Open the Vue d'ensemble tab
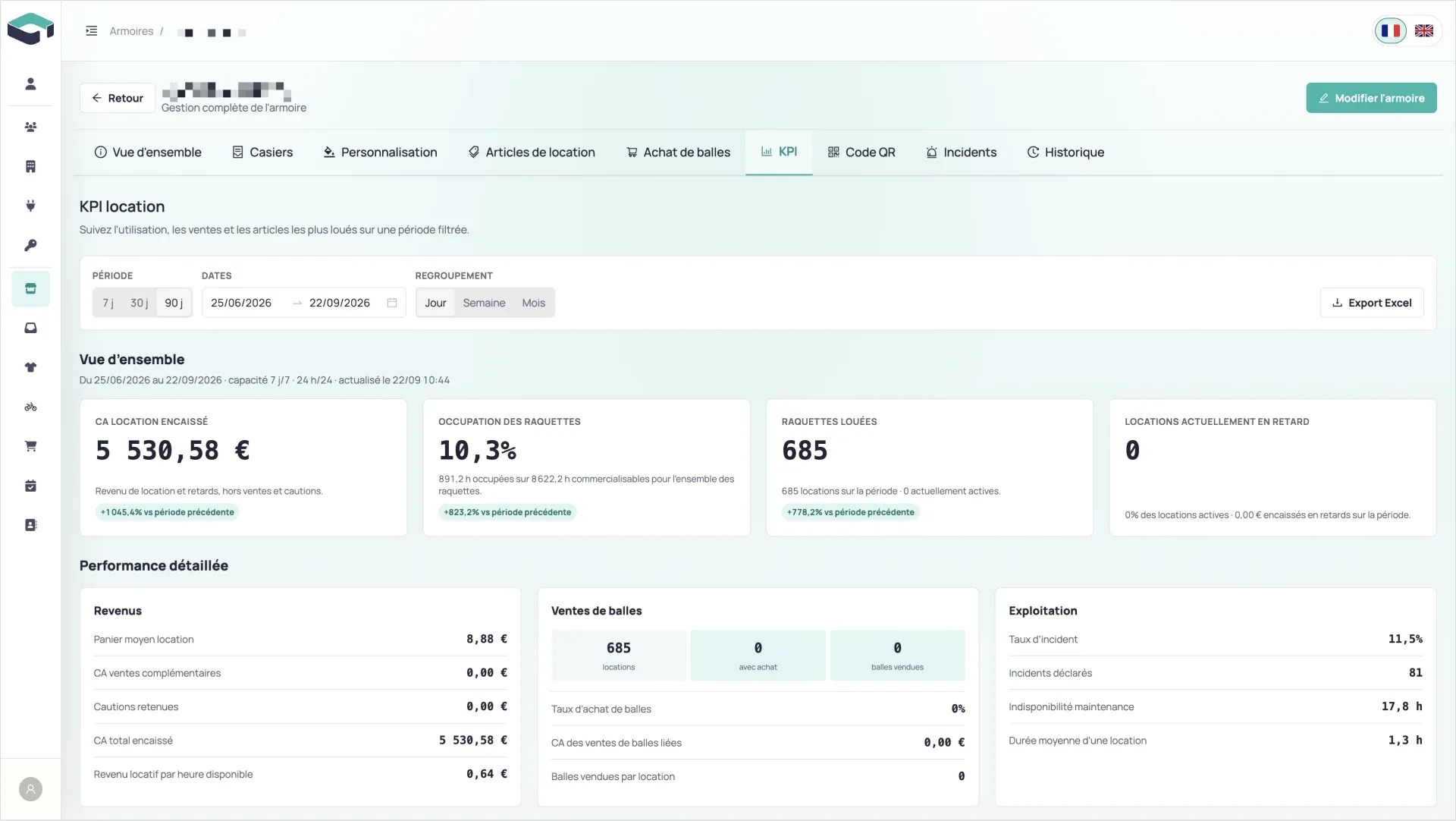Viewport: 1456px width, 821px height. coord(148,153)
